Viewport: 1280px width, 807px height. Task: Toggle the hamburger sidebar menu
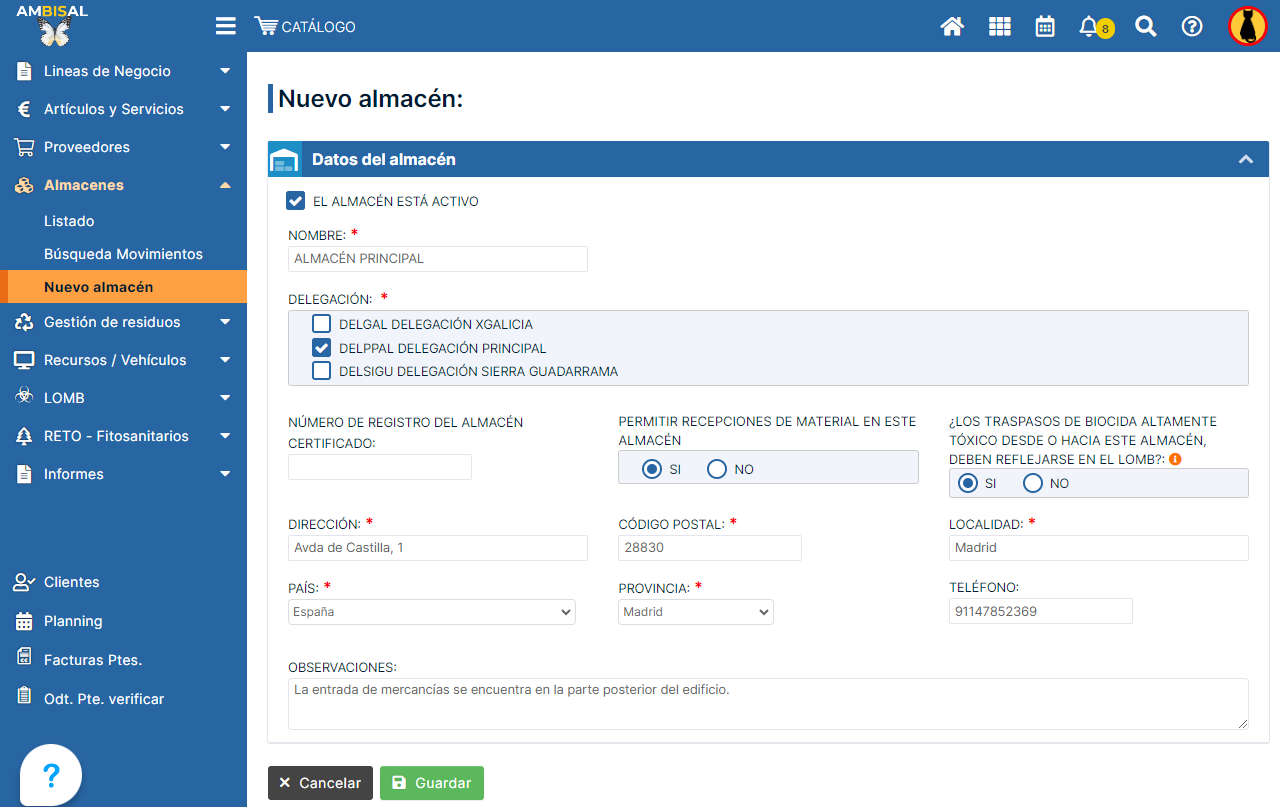coord(225,27)
